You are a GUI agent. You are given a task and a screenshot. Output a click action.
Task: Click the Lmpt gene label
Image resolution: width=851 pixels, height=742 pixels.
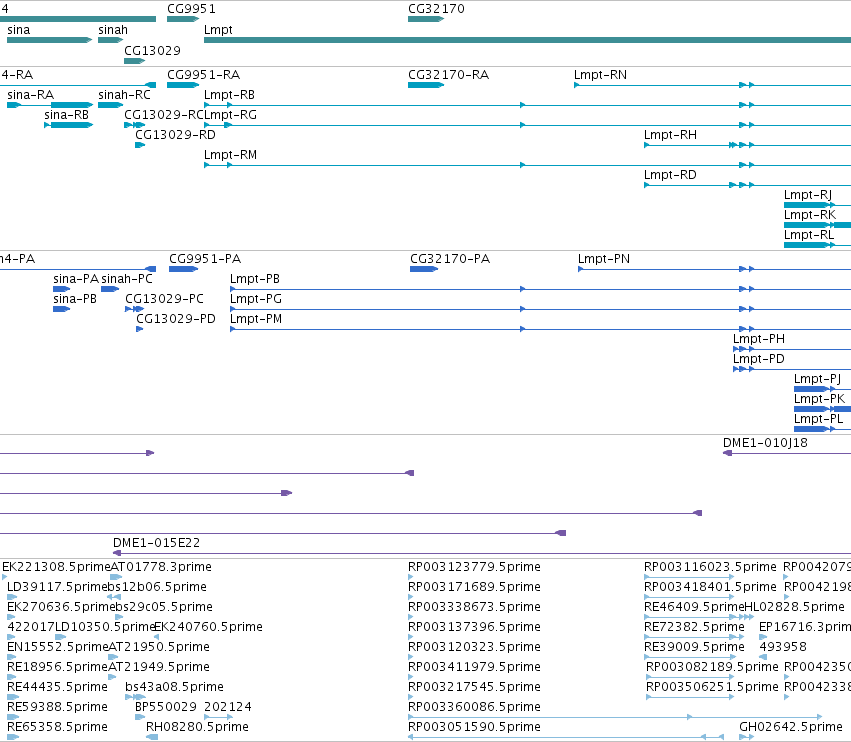[218, 30]
